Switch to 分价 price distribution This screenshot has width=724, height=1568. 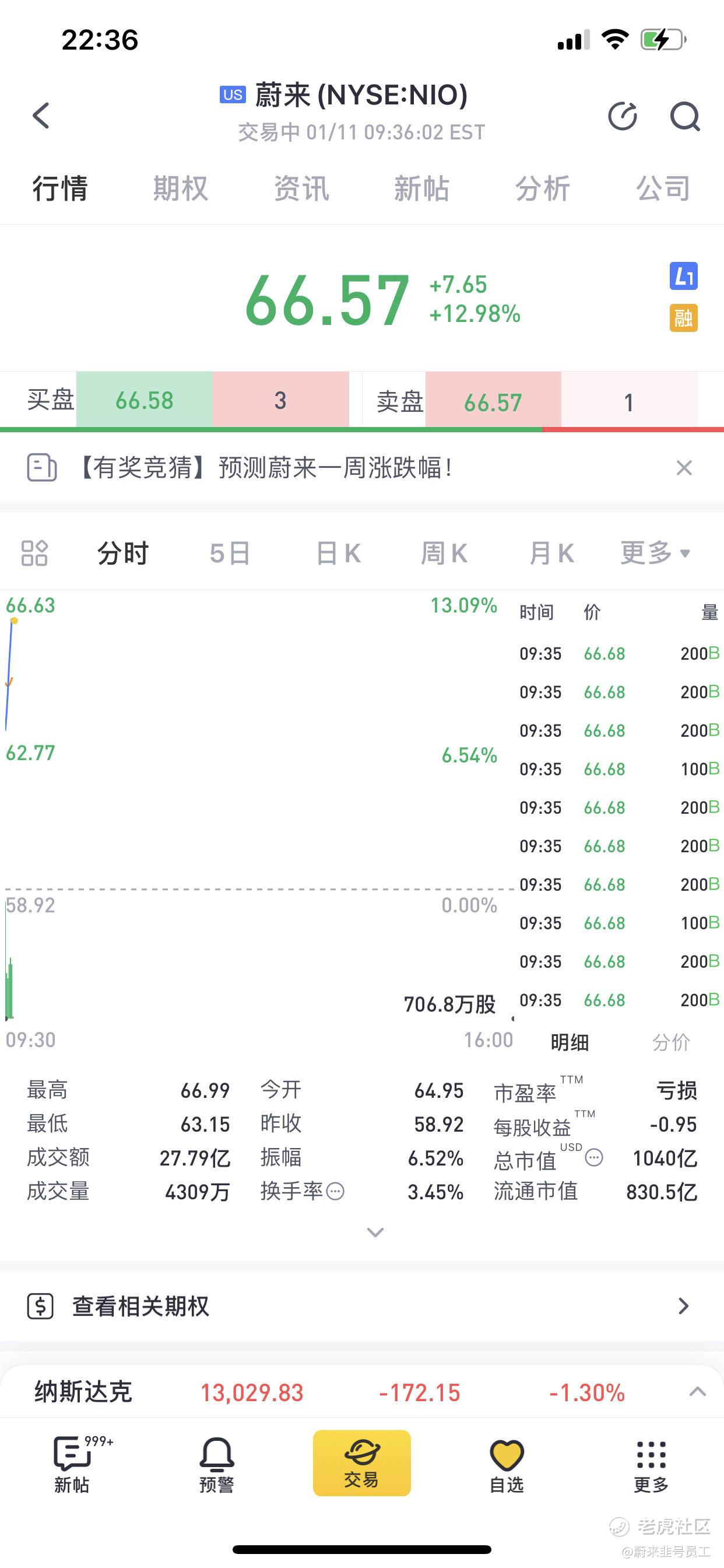point(671,1042)
